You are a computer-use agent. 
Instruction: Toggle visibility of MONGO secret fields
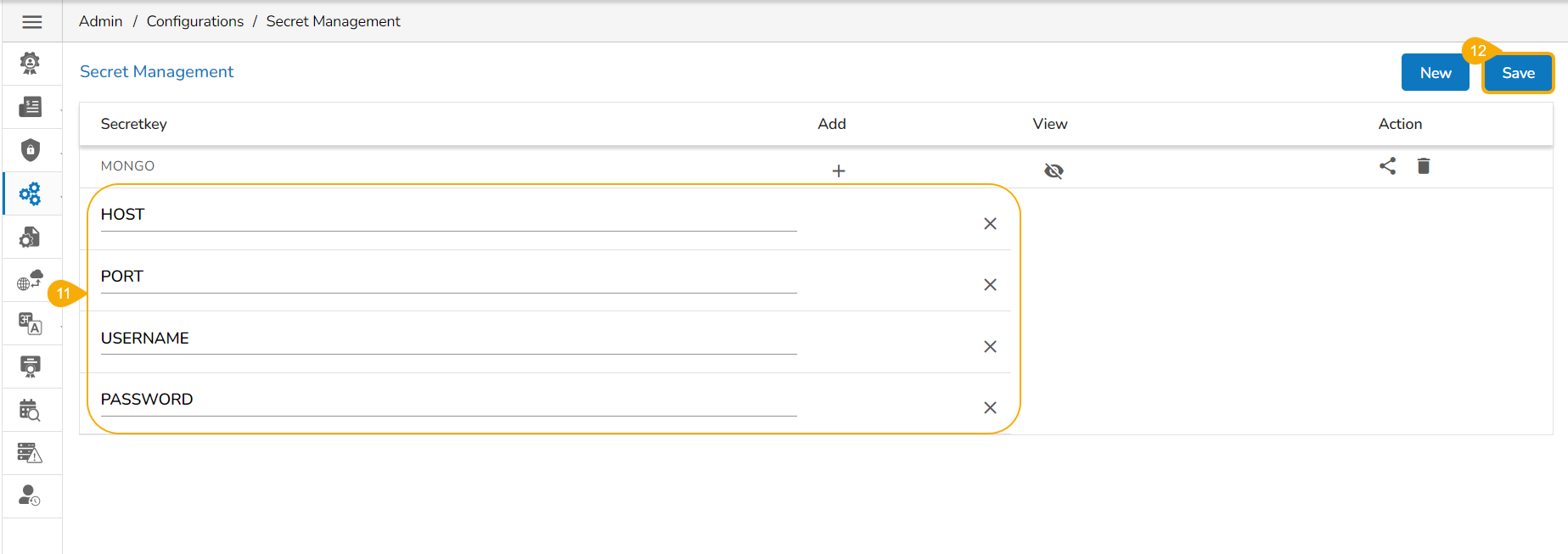[x=1054, y=171]
